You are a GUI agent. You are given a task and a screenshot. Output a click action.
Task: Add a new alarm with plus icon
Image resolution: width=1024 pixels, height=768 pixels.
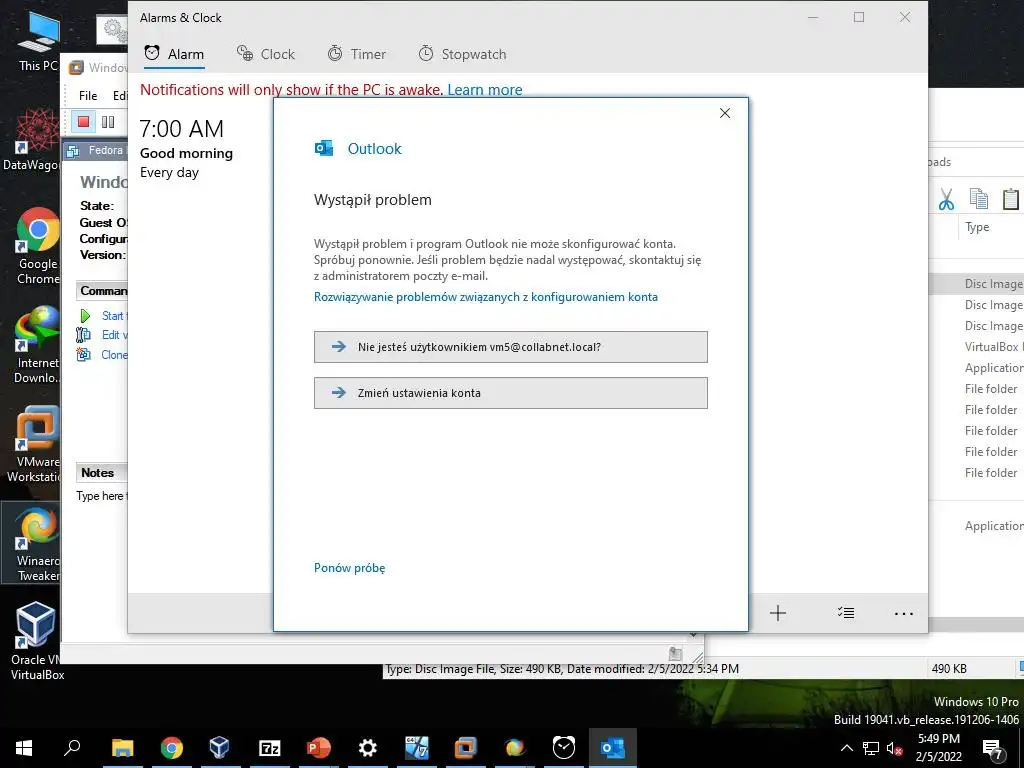[777, 613]
